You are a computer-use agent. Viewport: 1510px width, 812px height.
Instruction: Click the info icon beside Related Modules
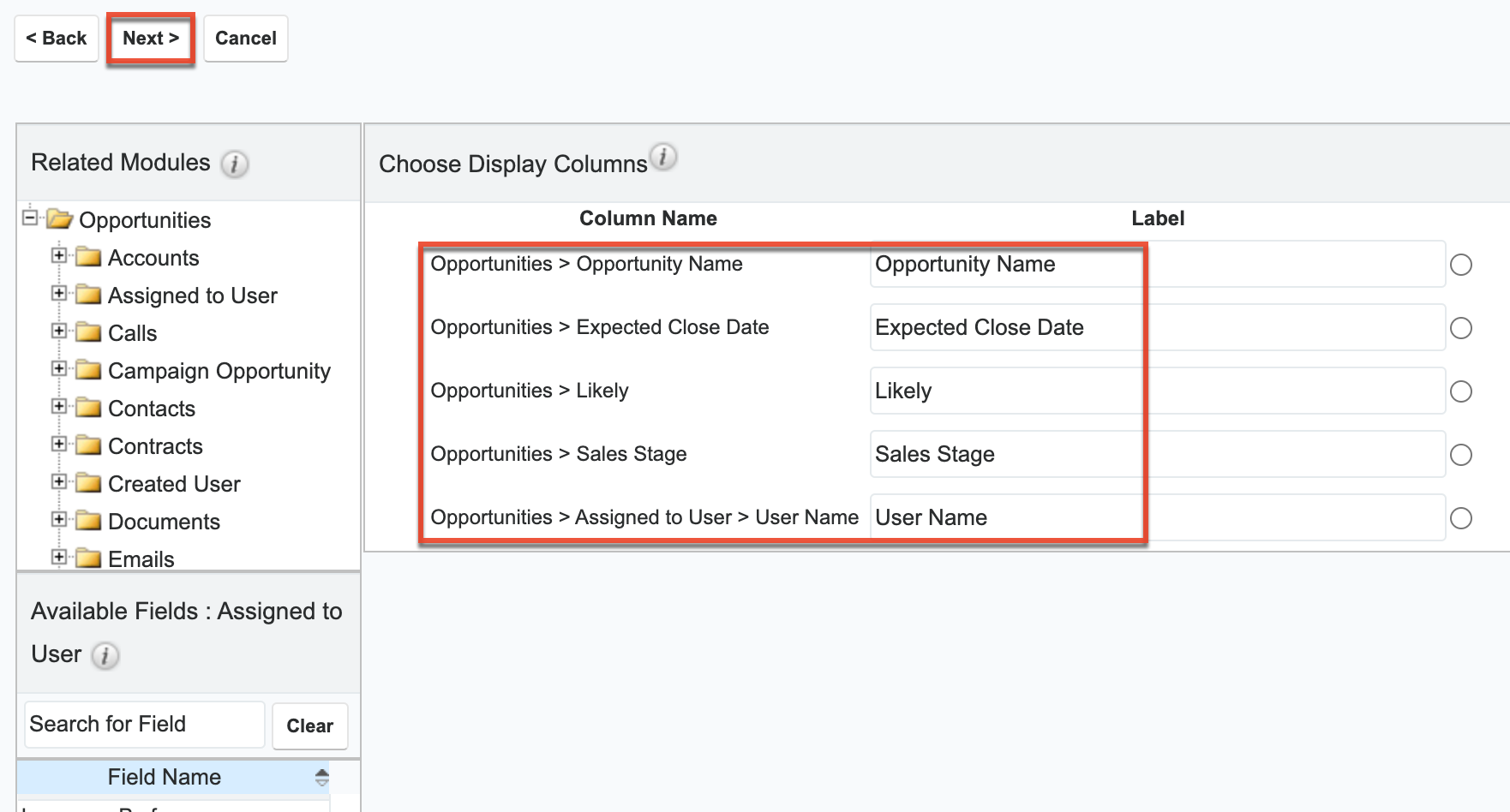coord(237,164)
